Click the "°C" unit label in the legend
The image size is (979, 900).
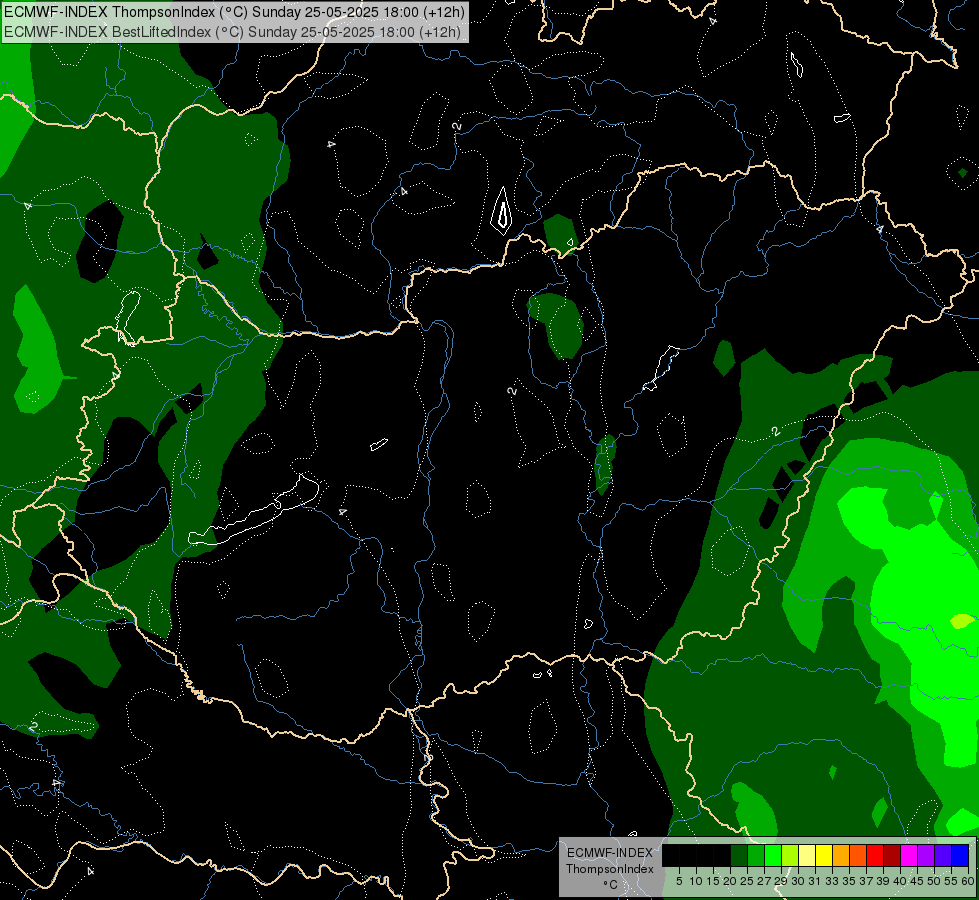coord(610,885)
